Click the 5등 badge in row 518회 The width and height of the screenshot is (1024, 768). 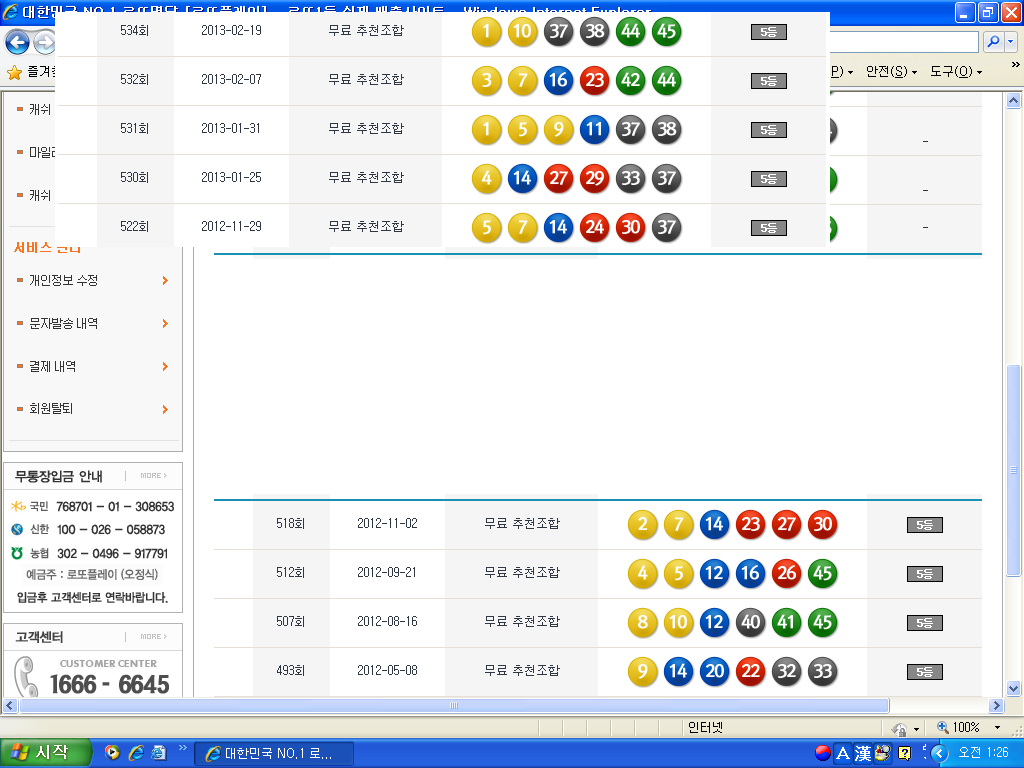click(924, 525)
